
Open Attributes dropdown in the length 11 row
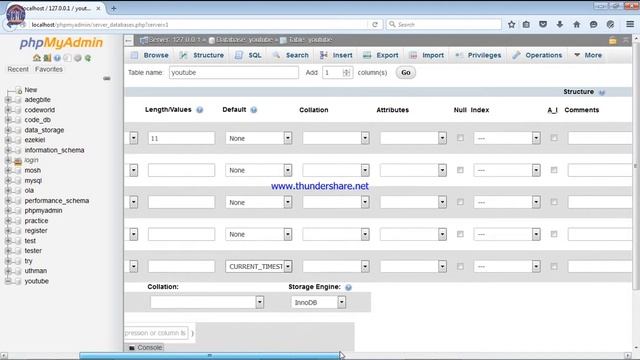click(413, 138)
